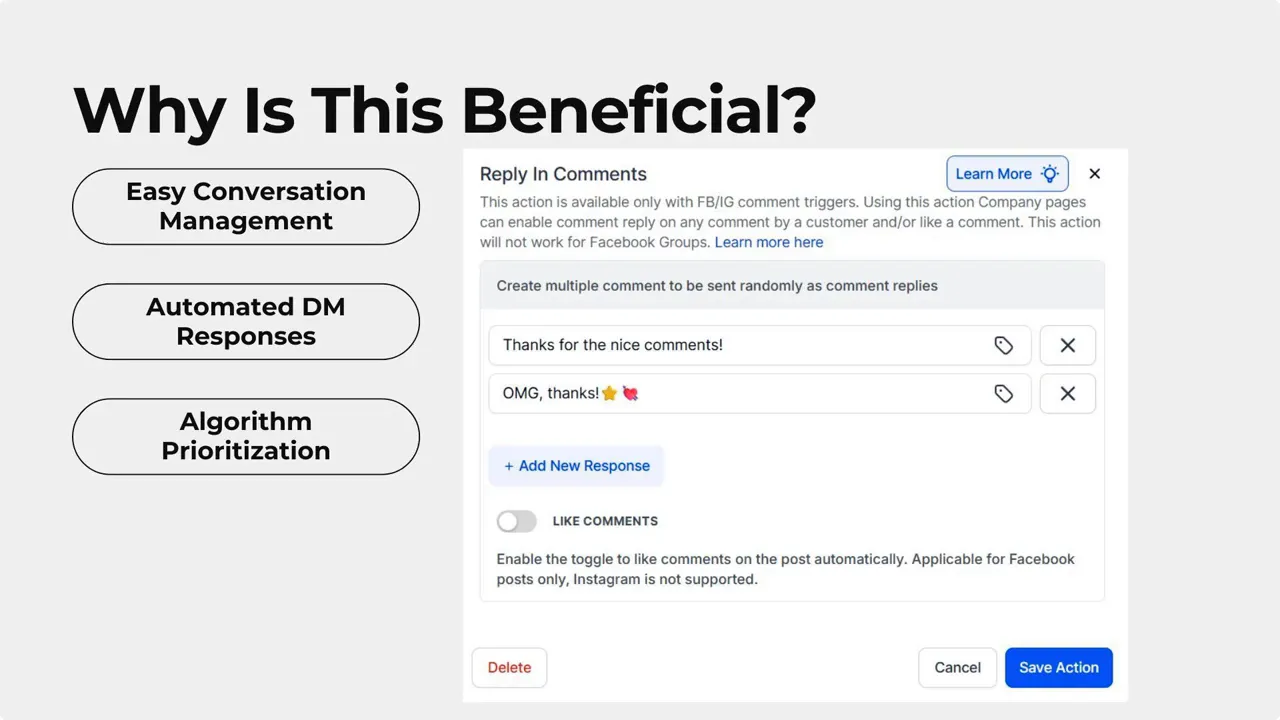Image resolution: width=1280 pixels, height=720 pixels.
Task: Click the red Delete button
Action: coord(509,667)
